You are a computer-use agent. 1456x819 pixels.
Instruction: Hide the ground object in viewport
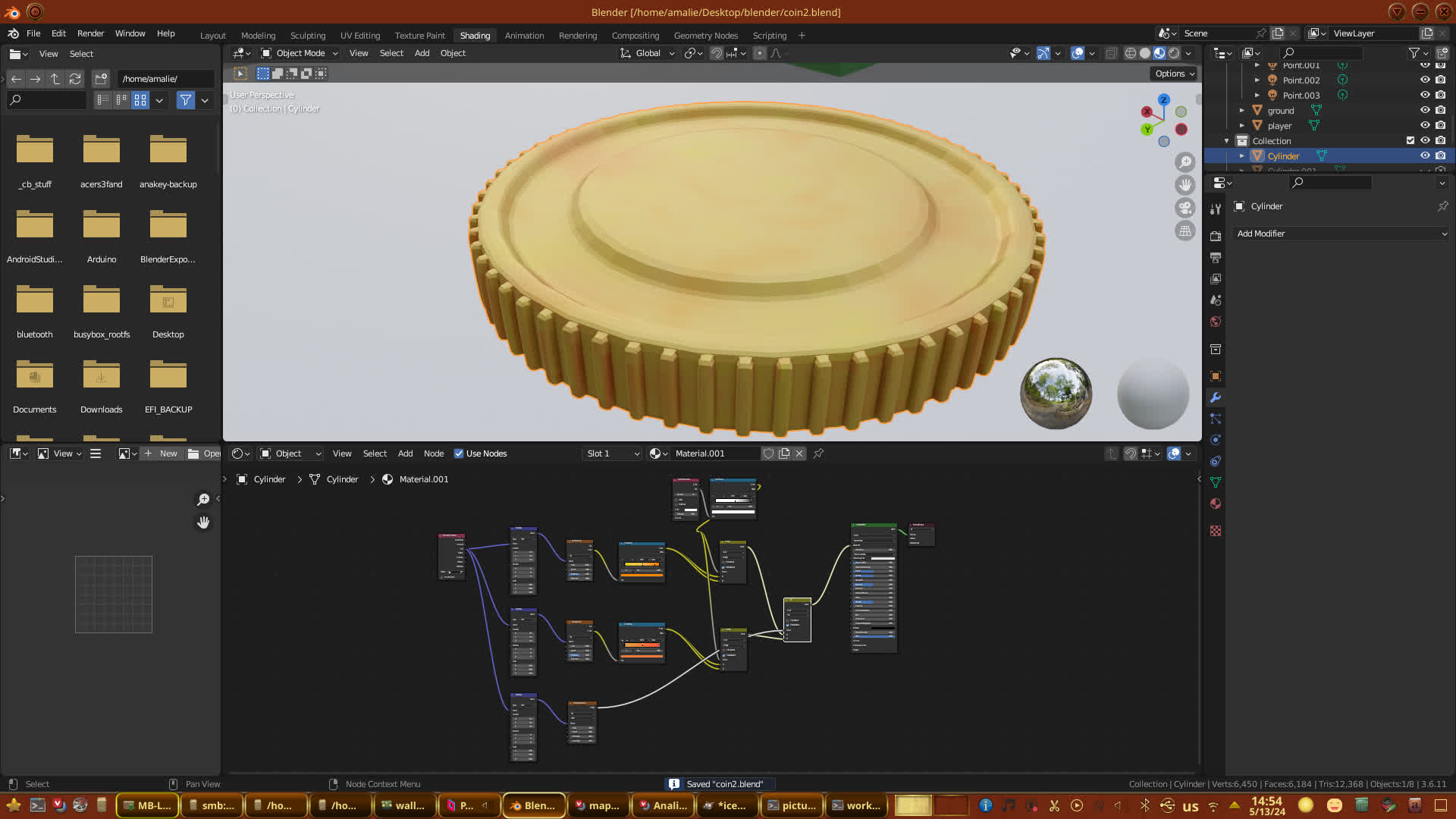click(x=1425, y=111)
